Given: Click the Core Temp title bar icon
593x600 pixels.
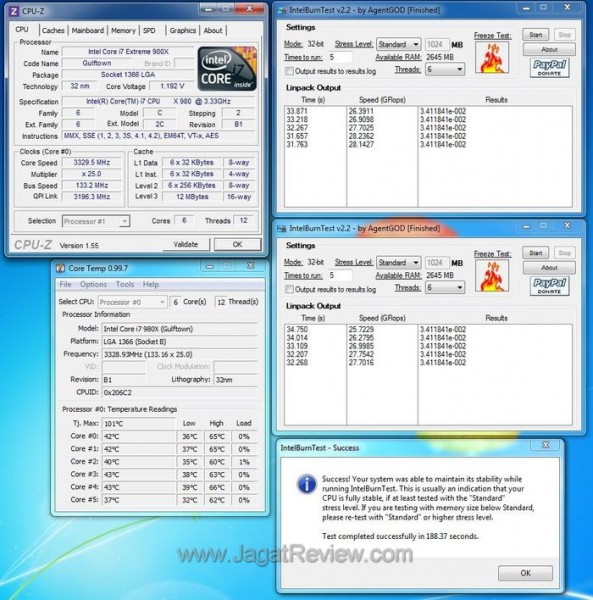Looking at the screenshot, I should [x=60, y=268].
